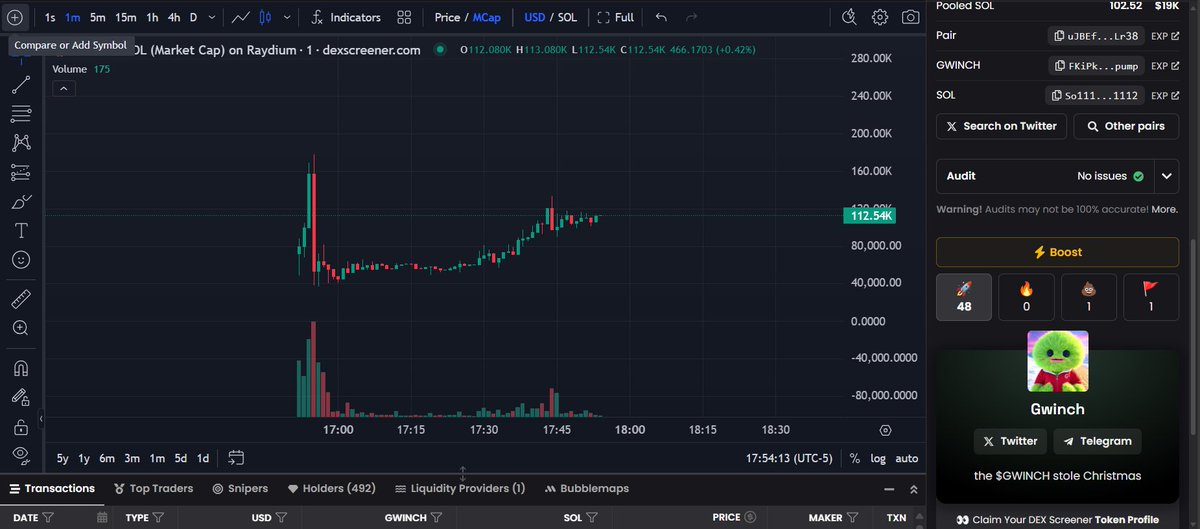Open the Snipers tab
Image resolution: width=1200 pixels, height=529 pixels.
tap(240, 489)
